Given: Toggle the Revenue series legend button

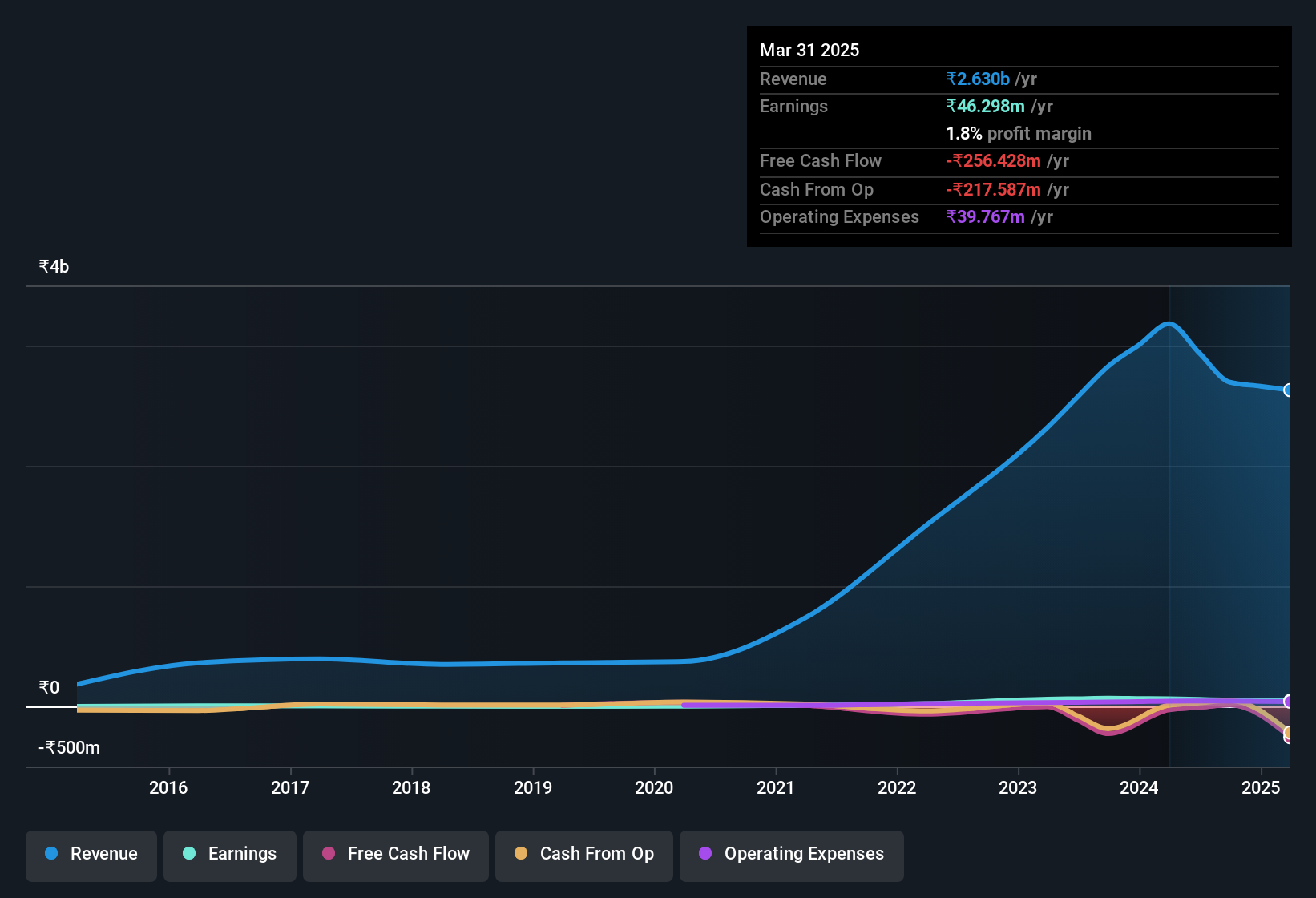Looking at the screenshot, I should [91, 856].
